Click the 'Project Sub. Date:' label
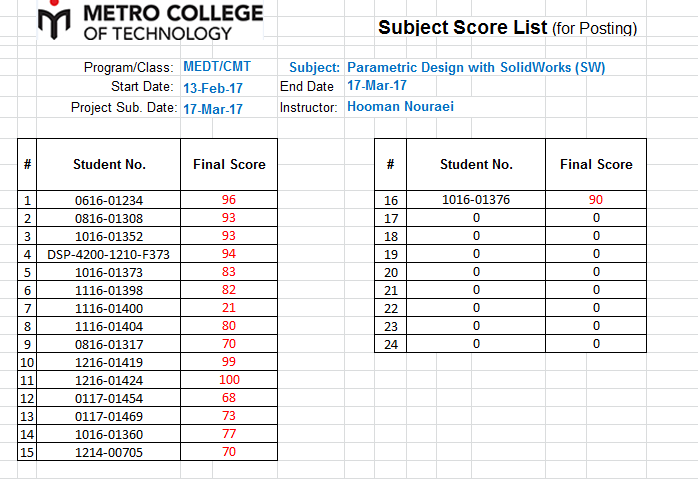Image resolution: width=698 pixels, height=479 pixels. (124, 107)
